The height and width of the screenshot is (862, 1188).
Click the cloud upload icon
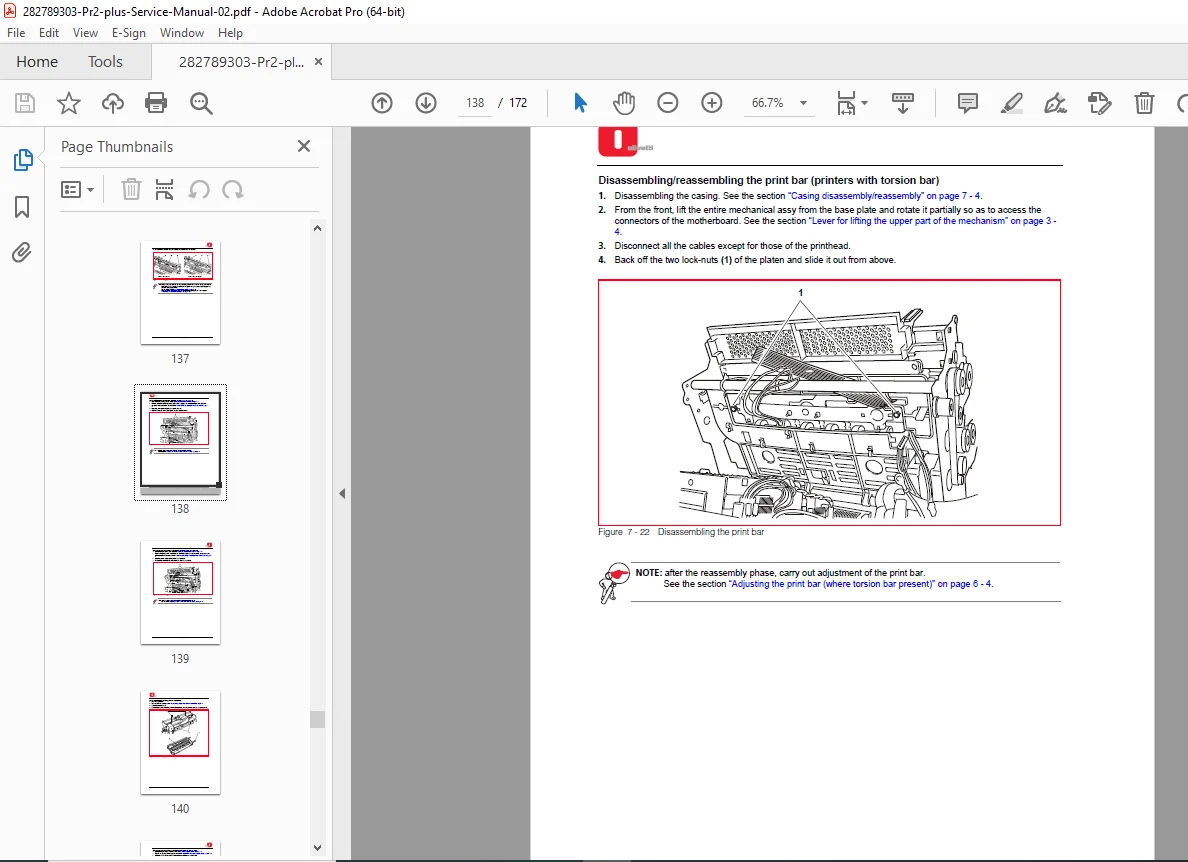[113, 103]
